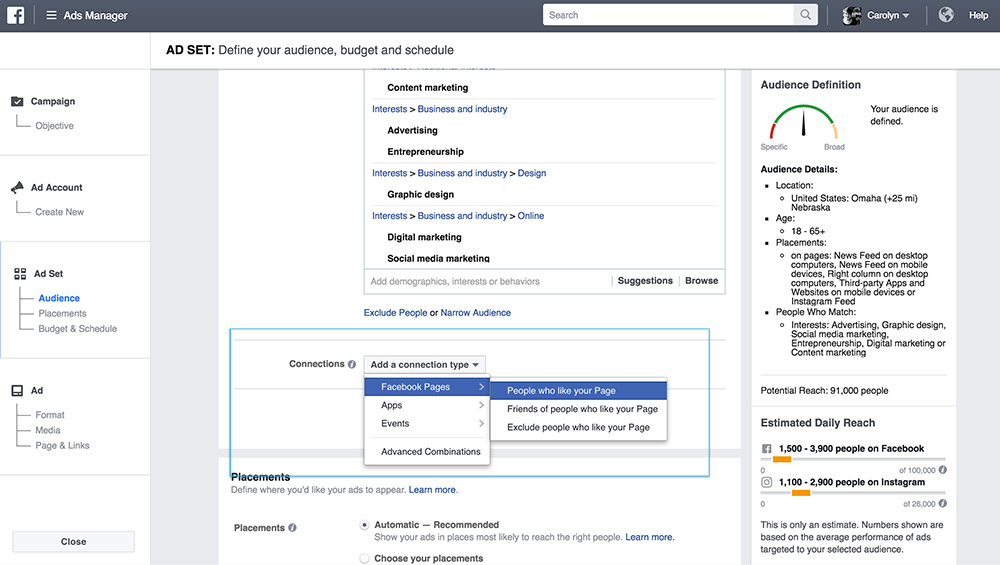Click the top Search field
This screenshot has height=565, width=1000.
(668, 15)
